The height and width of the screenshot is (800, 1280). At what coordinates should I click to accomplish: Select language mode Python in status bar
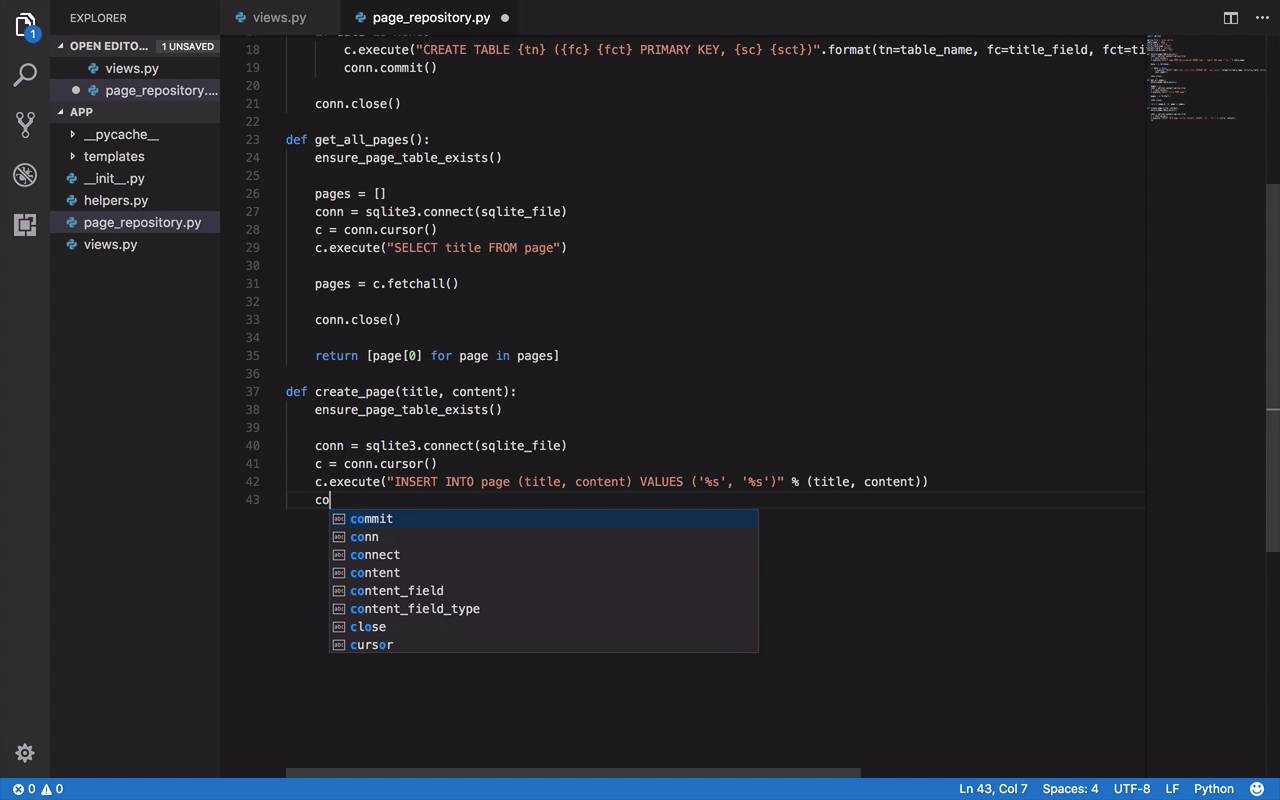[x=1214, y=789]
